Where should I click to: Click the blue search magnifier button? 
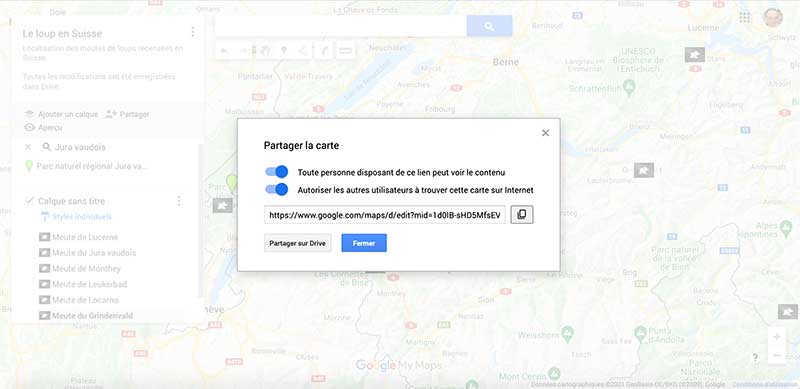coord(489,26)
